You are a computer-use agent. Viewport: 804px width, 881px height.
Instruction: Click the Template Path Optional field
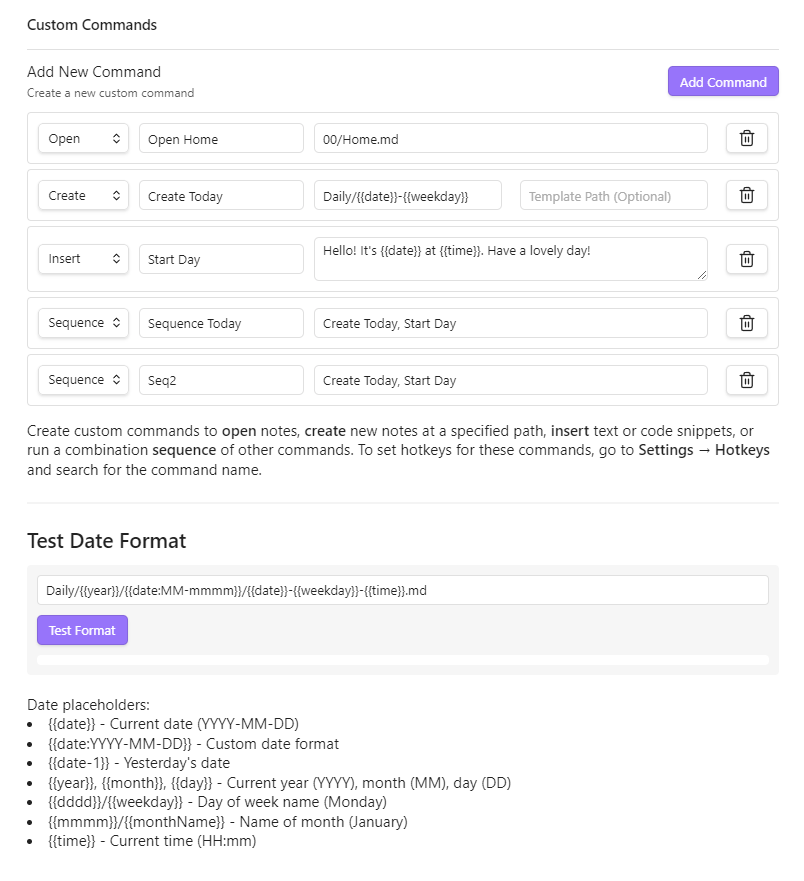[612, 195]
